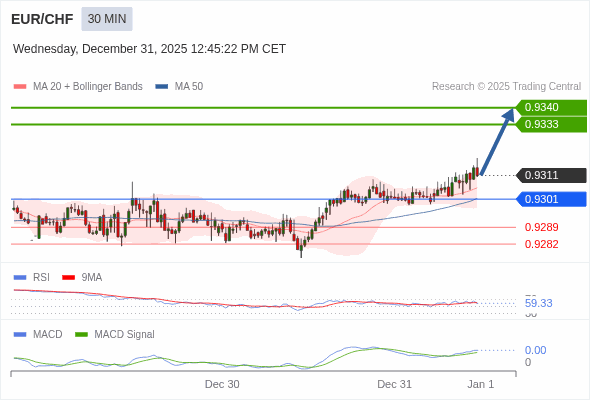The width and height of the screenshot is (590, 400).
Task: Click the MA 50 legend label
Action: [189, 87]
